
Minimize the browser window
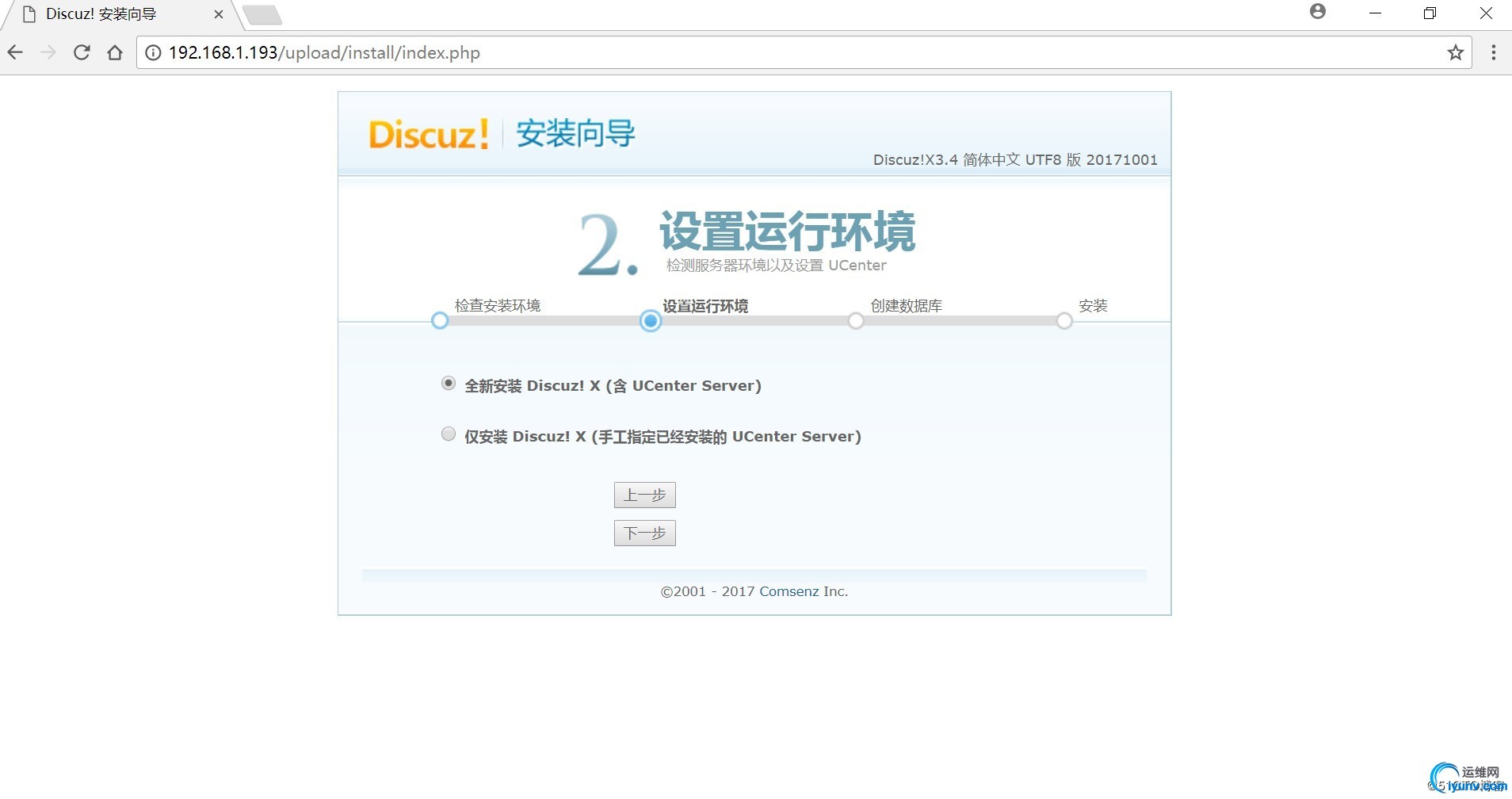(x=1375, y=13)
